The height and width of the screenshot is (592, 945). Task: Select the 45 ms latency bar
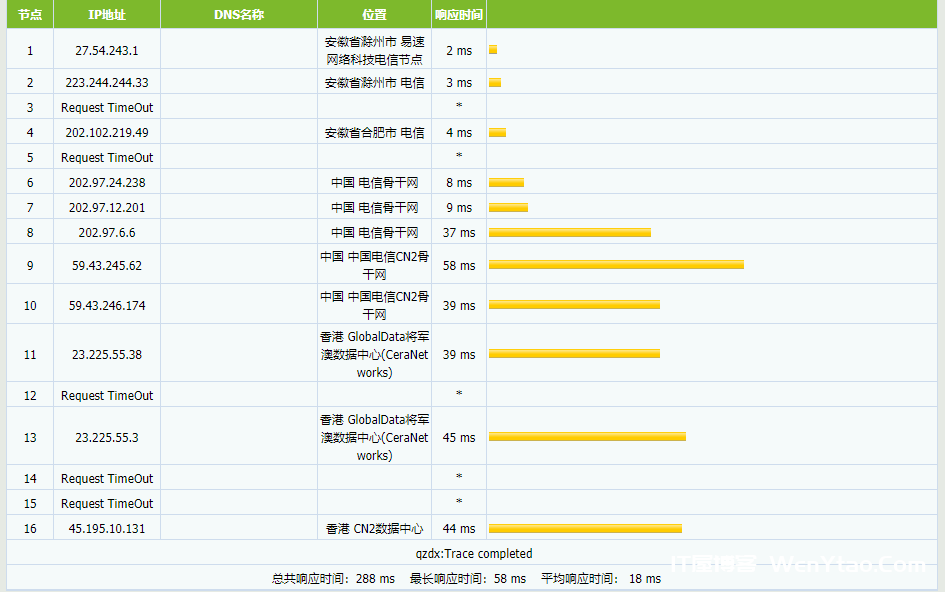(587, 437)
